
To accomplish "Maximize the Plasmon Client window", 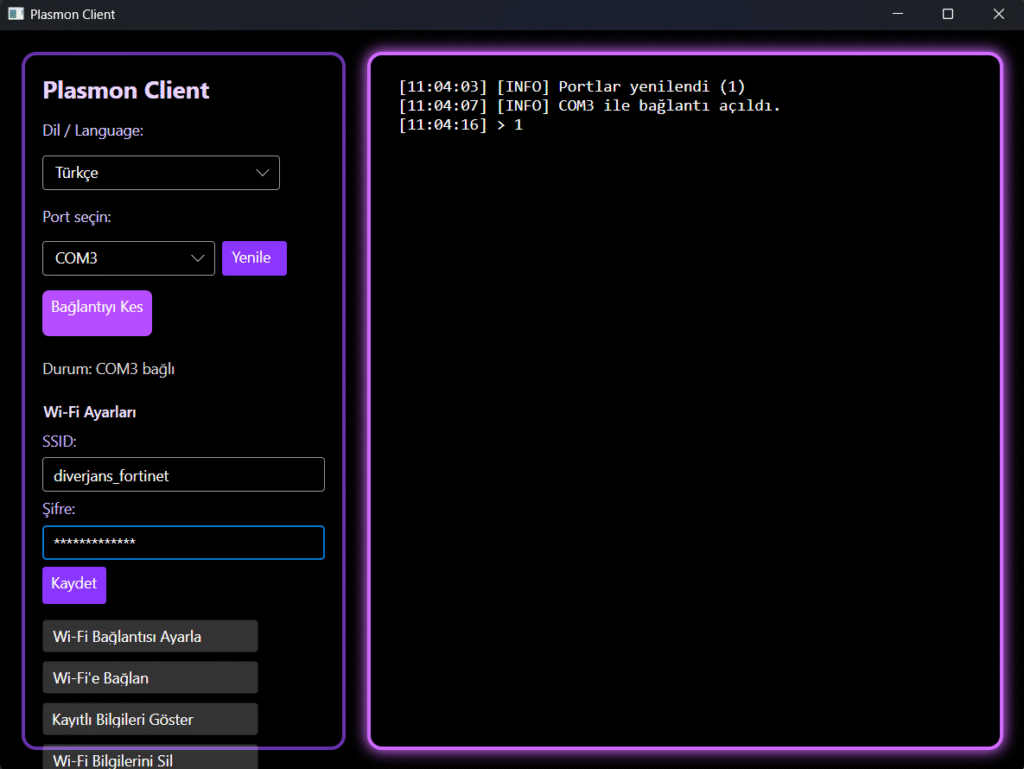I will point(947,14).
